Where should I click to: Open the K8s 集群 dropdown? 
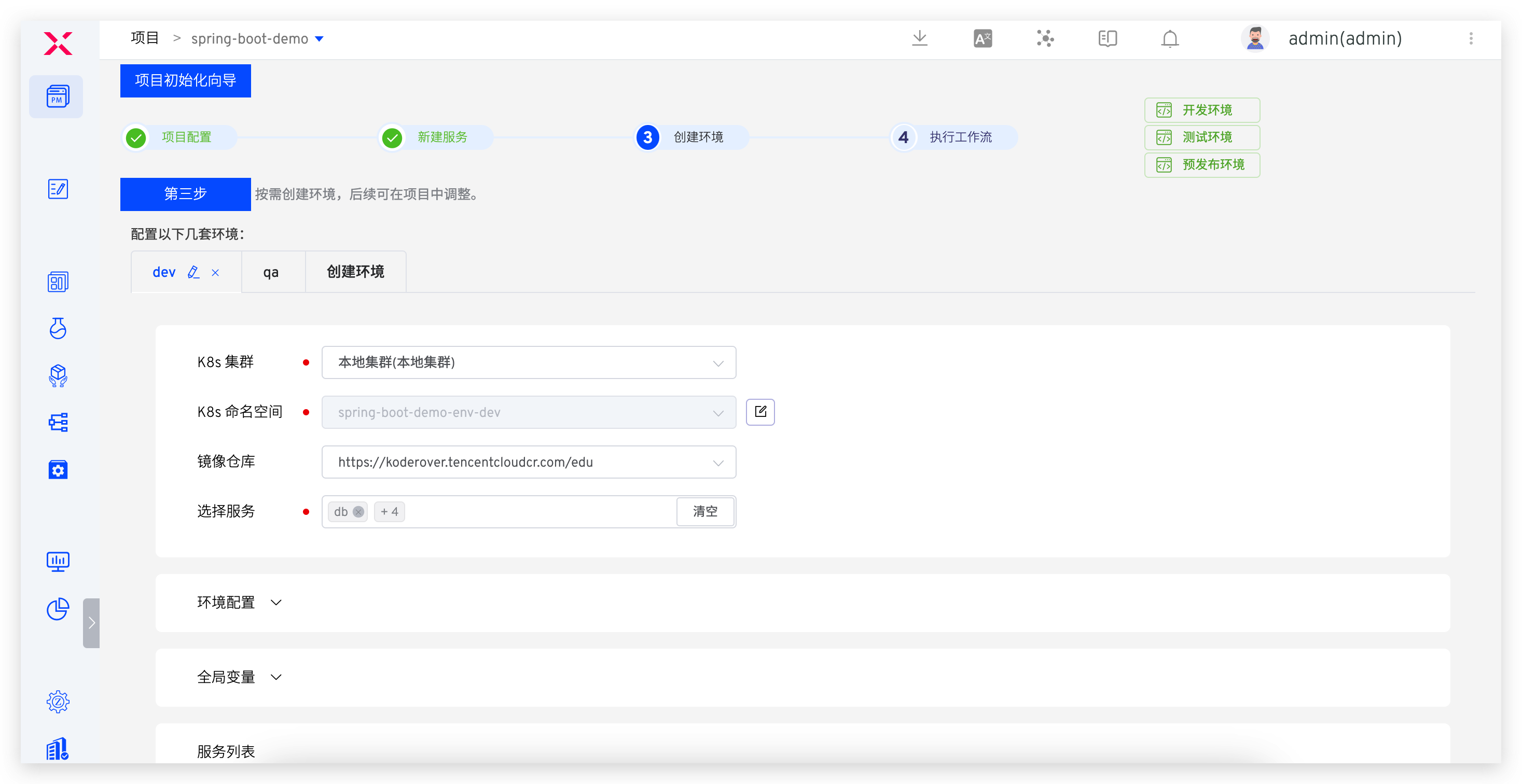[x=528, y=362]
